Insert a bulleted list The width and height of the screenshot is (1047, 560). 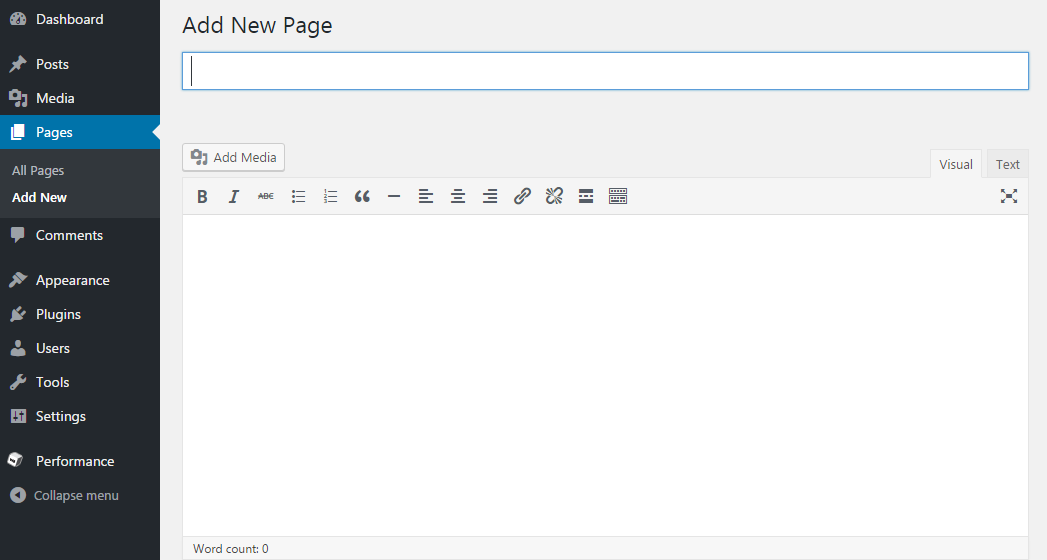tap(298, 196)
